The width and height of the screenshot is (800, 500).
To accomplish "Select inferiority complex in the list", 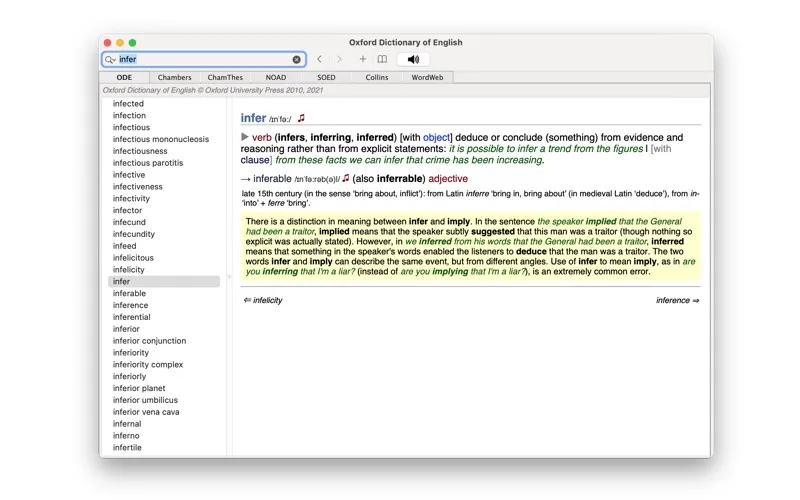I will tap(147, 364).
